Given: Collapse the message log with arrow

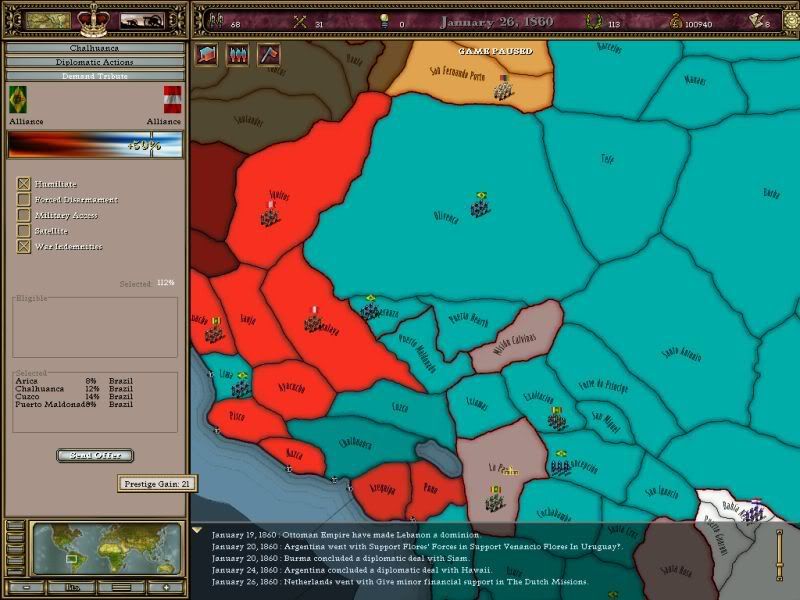Looking at the screenshot, I should (197, 531).
